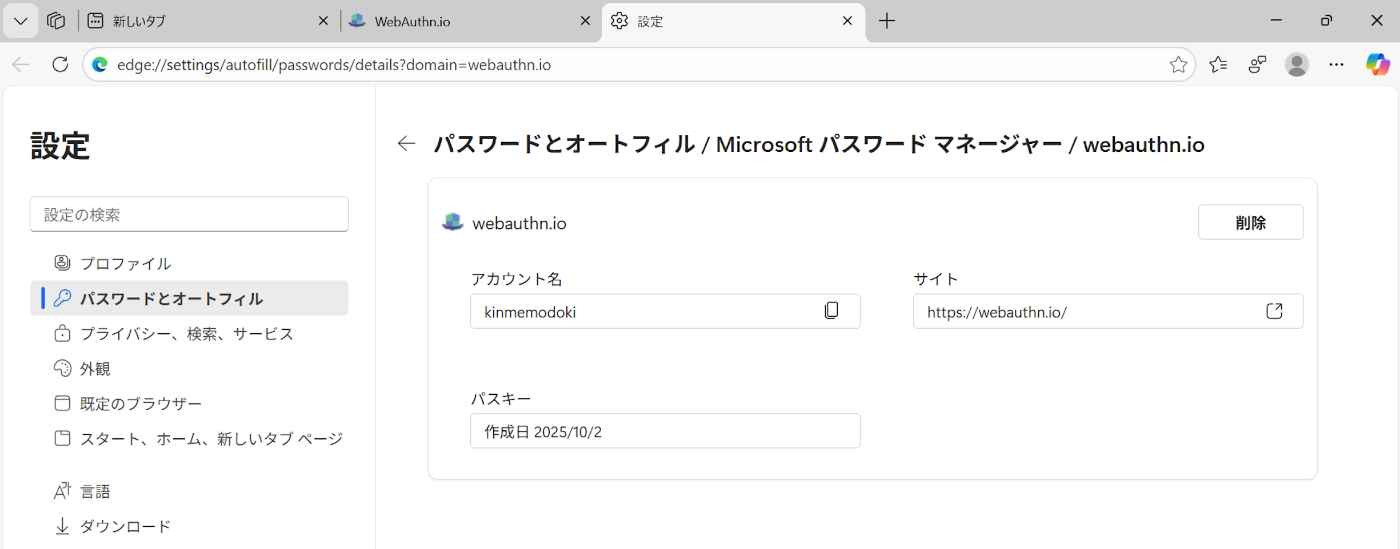
Task: Click Microsoft パスワード マネージャー breadcrumb link
Action: click(x=889, y=144)
